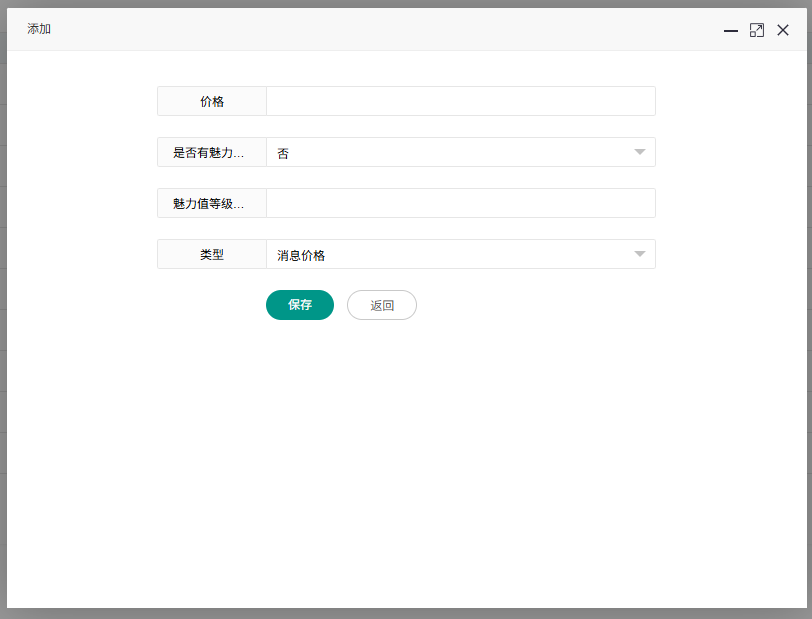The width and height of the screenshot is (812, 619).
Task: Expand the 是否有魅力 dropdown arrow
Action: point(640,153)
